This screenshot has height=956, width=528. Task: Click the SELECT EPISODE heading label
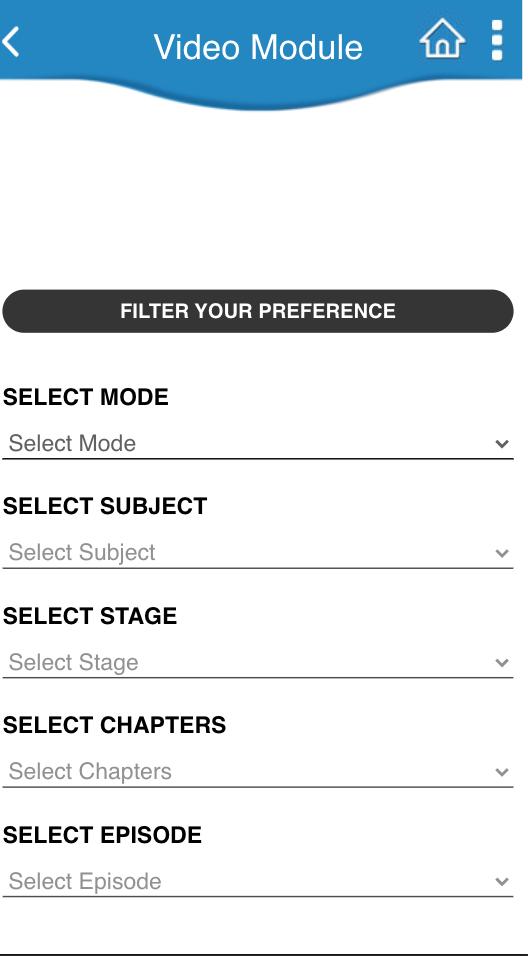(102, 835)
